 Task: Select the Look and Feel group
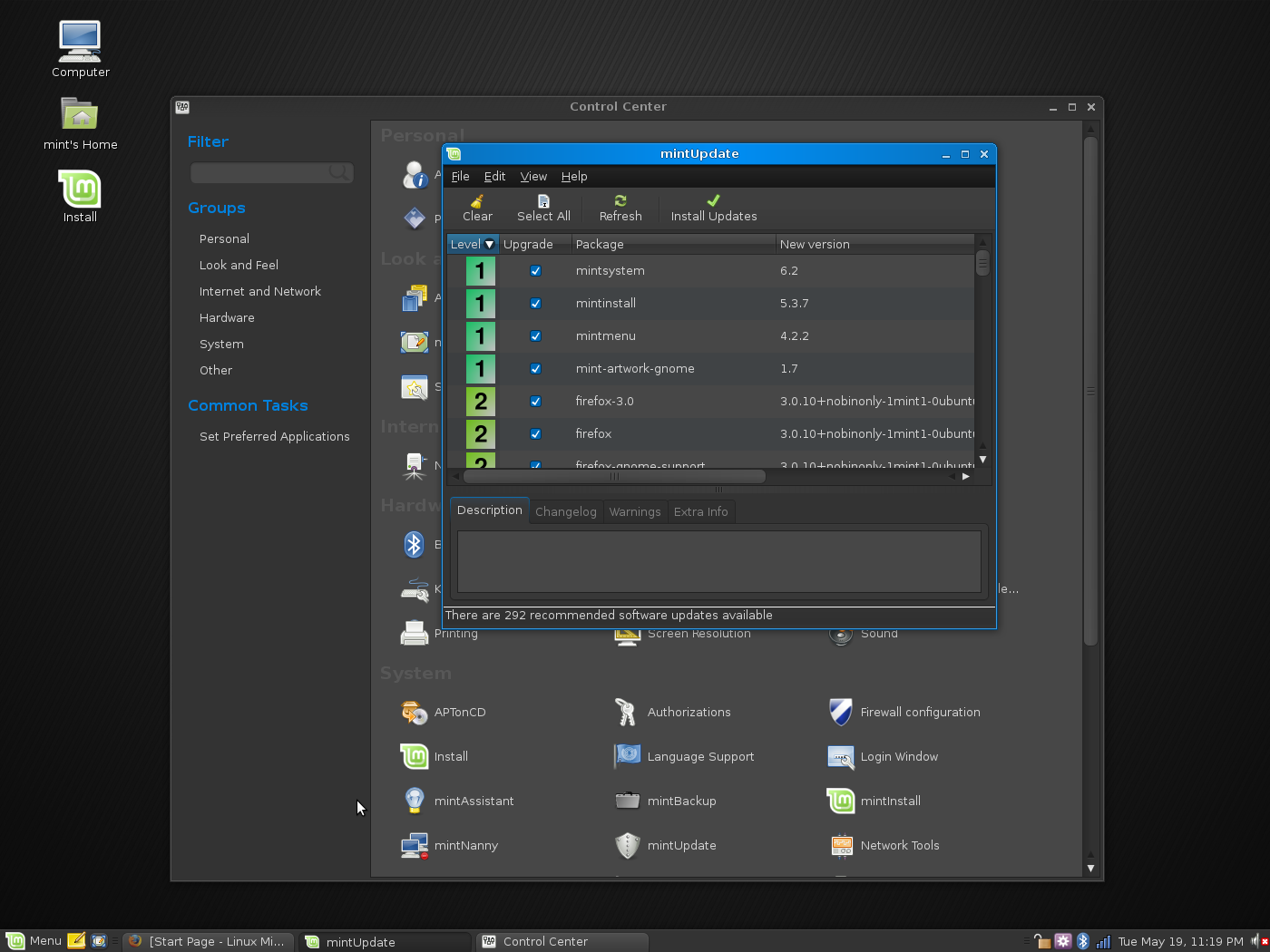tap(239, 266)
